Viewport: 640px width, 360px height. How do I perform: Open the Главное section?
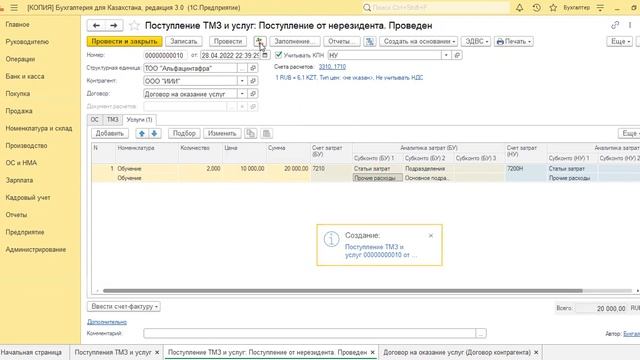tap(17, 24)
